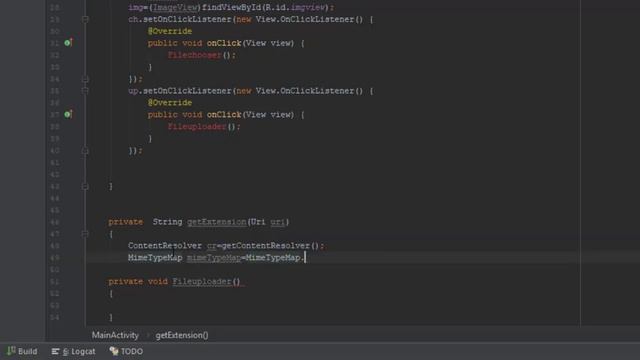Click up in up.setOnClickListener
The height and width of the screenshot is (360, 640).
[x=133, y=91]
